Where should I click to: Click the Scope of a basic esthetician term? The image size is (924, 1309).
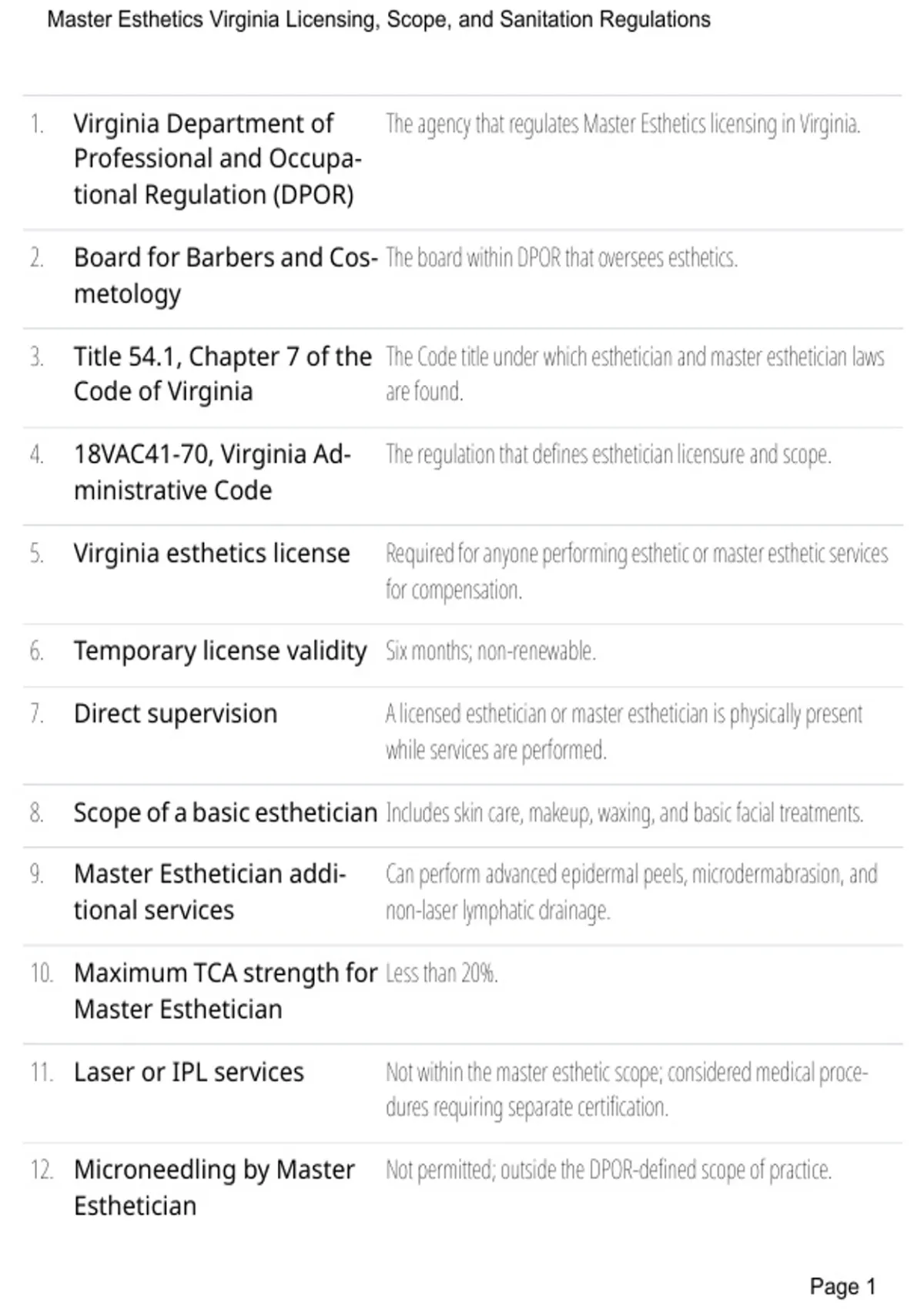(x=226, y=812)
